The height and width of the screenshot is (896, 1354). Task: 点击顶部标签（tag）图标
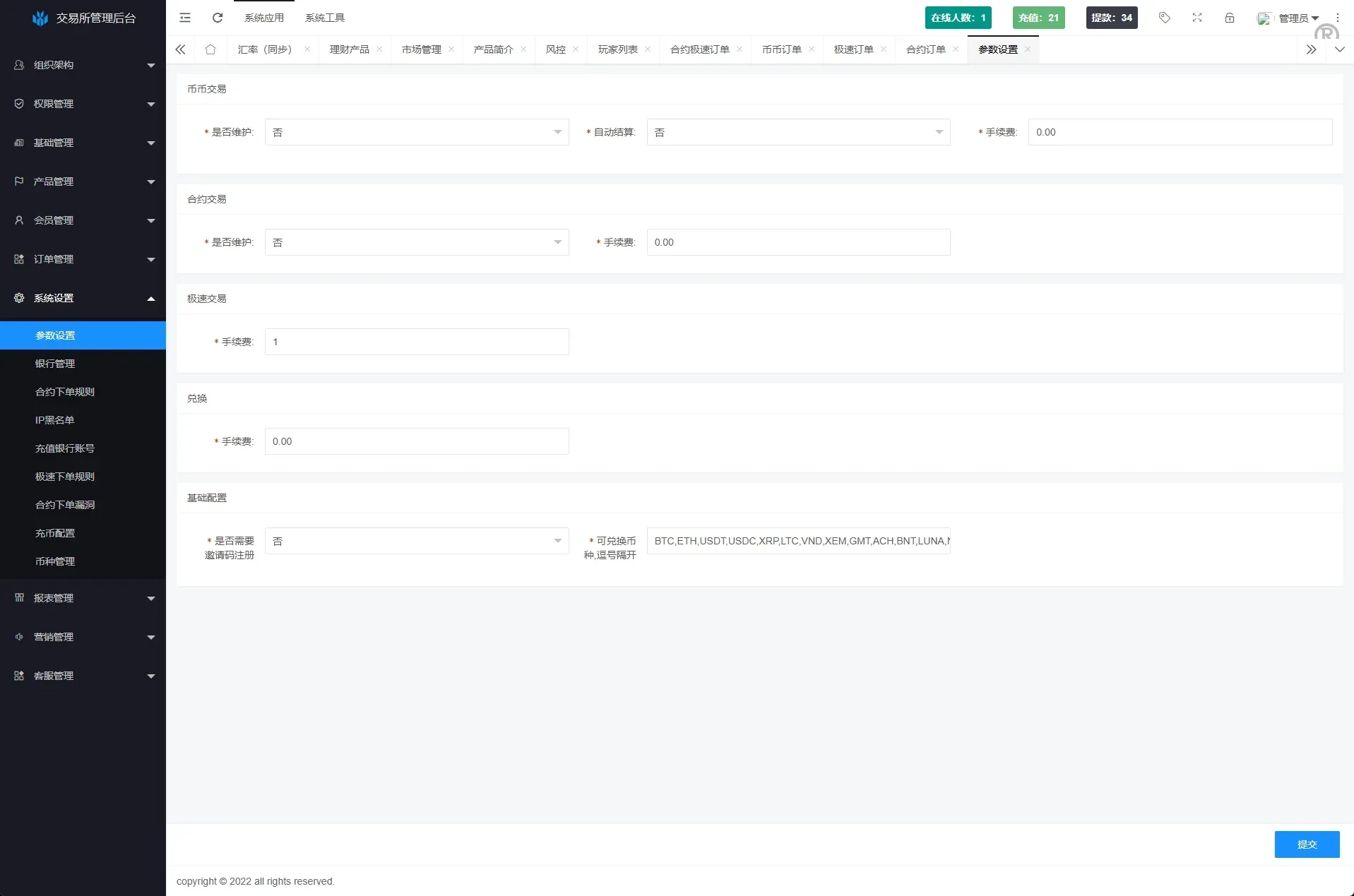pyautogui.click(x=1163, y=18)
